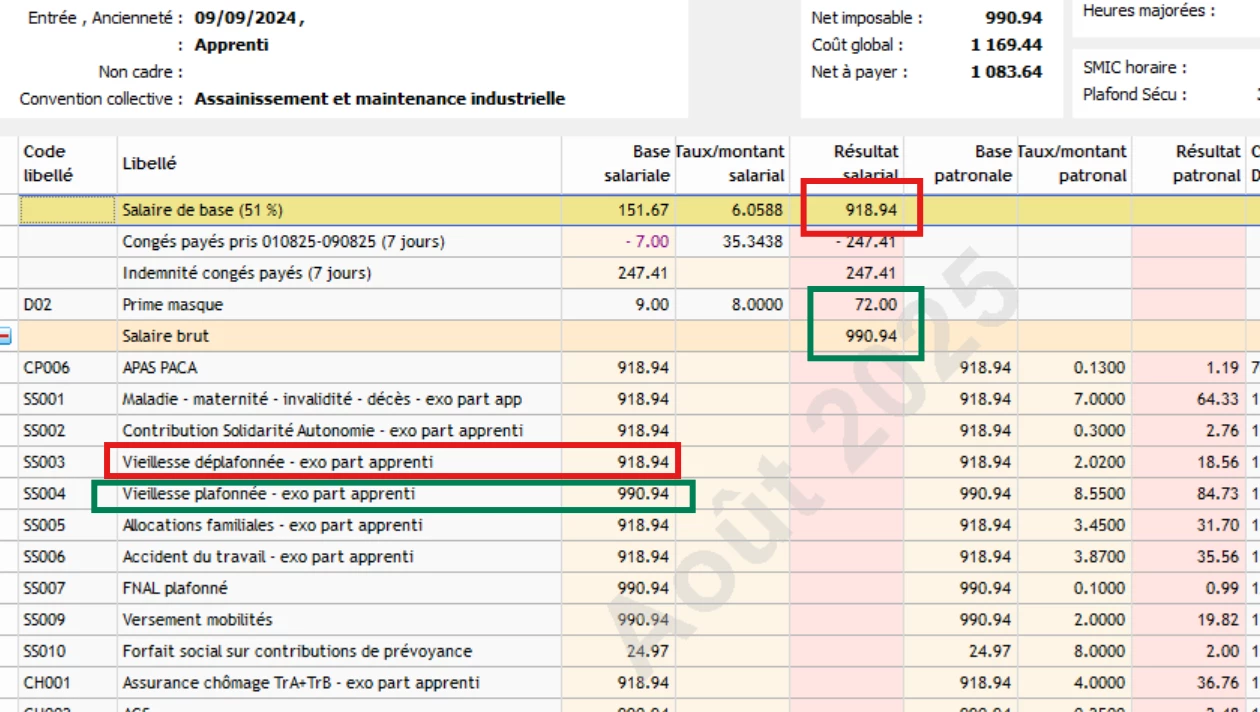Select 'Contribution Solidarité Autonomie - exo part apprenti' label
Viewport: 1260px width, 712px height.
pyautogui.click(x=323, y=430)
